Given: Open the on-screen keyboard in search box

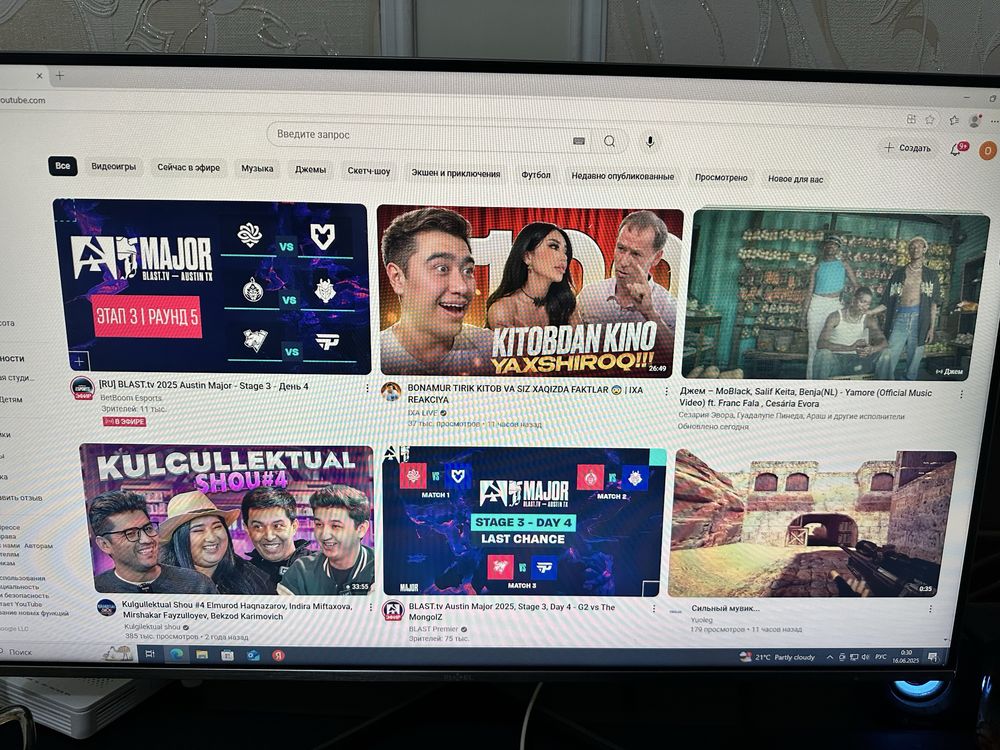Looking at the screenshot, I should tap(579, 141).
